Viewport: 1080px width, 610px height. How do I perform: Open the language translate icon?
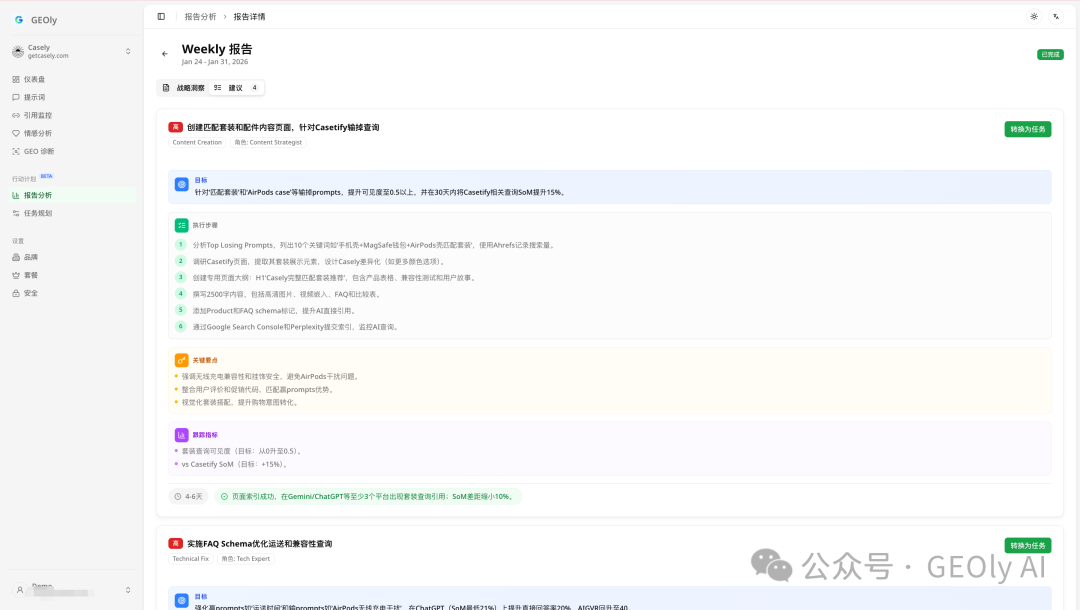(x=1056, y=17)
